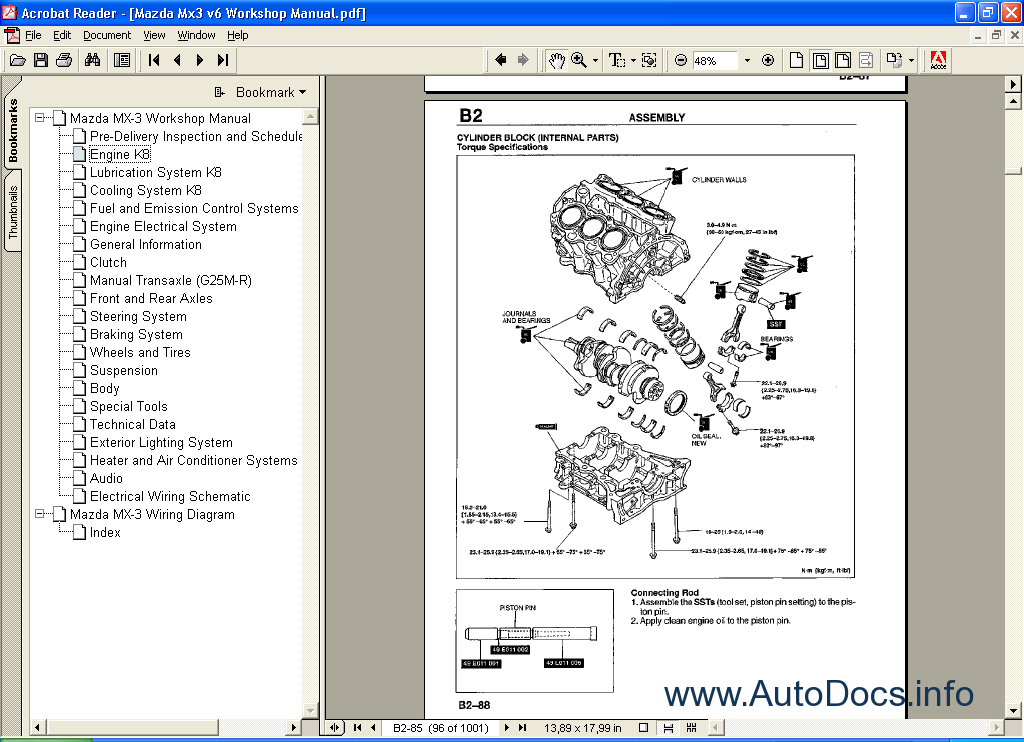Open Fuel and Emission Control Systems bookmark

tap(194, 208)
